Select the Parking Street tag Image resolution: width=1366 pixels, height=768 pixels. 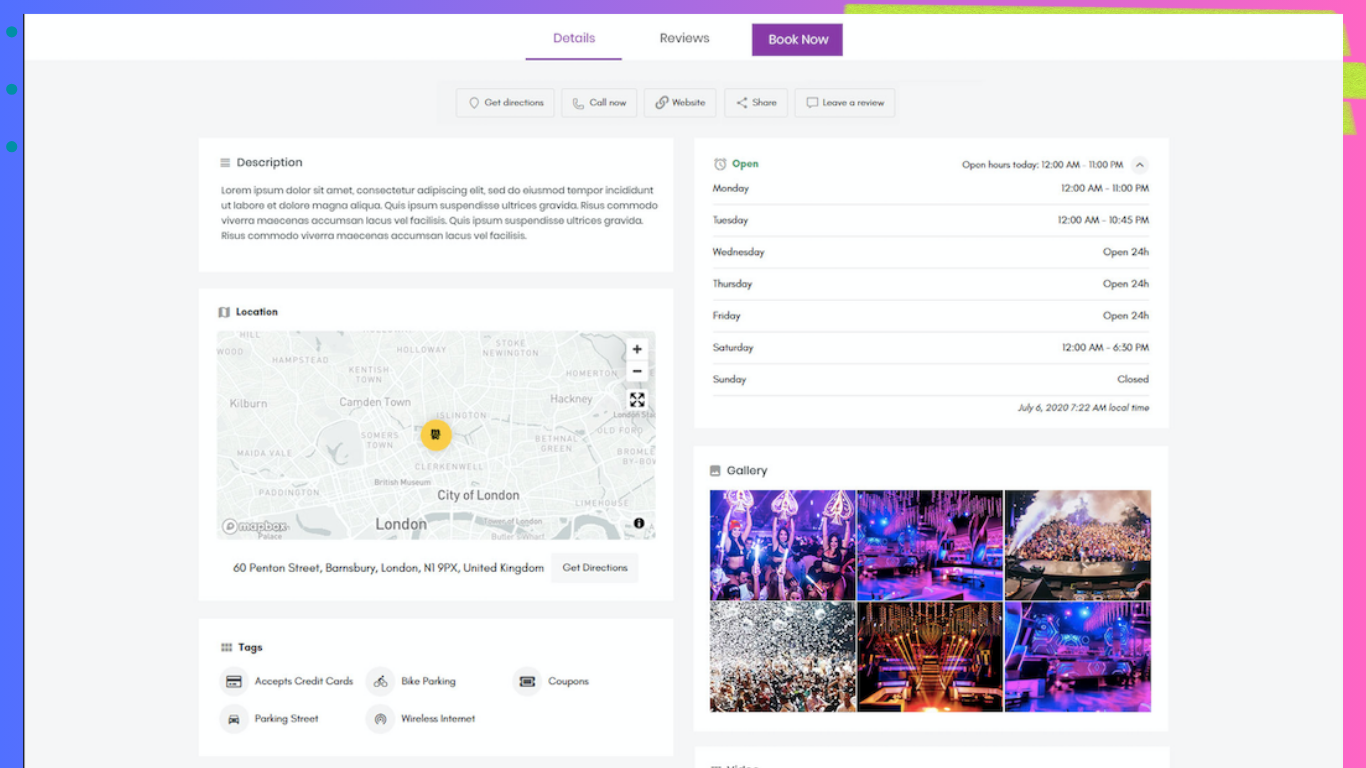pyautogui.click(x=270, y=719)
